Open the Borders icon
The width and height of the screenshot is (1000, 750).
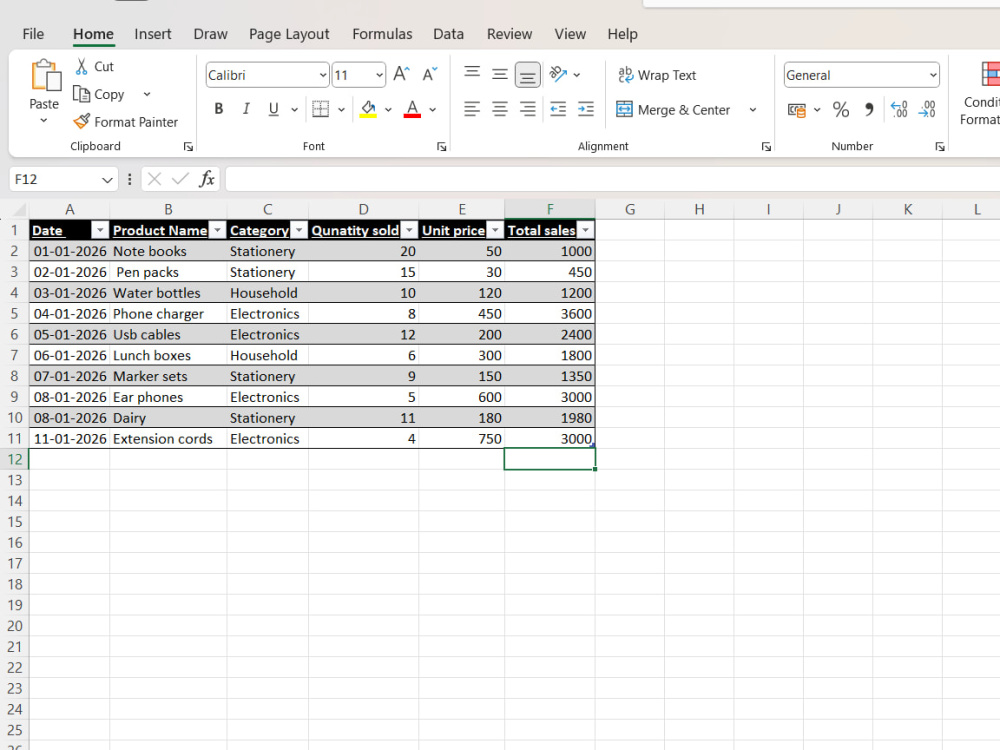pos(321,109)
